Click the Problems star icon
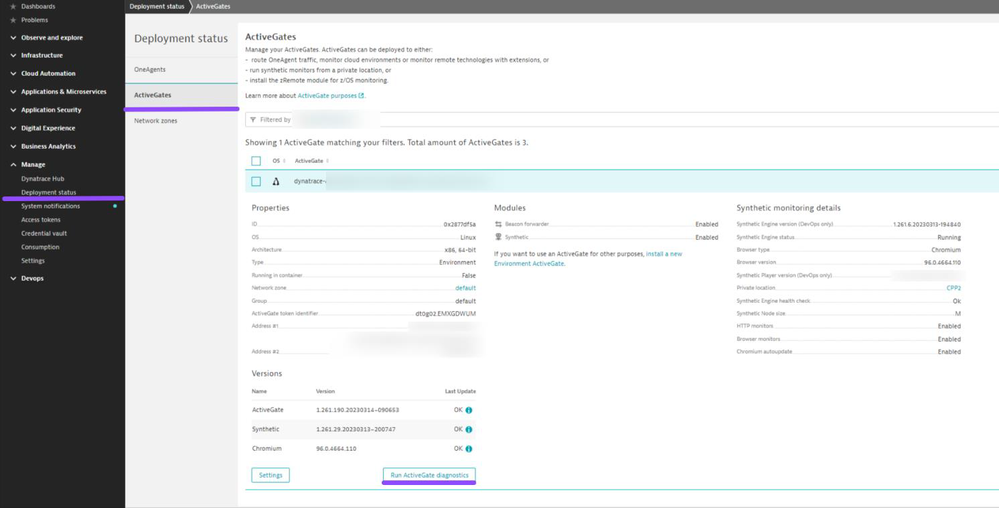 click(x=12, y=20)
